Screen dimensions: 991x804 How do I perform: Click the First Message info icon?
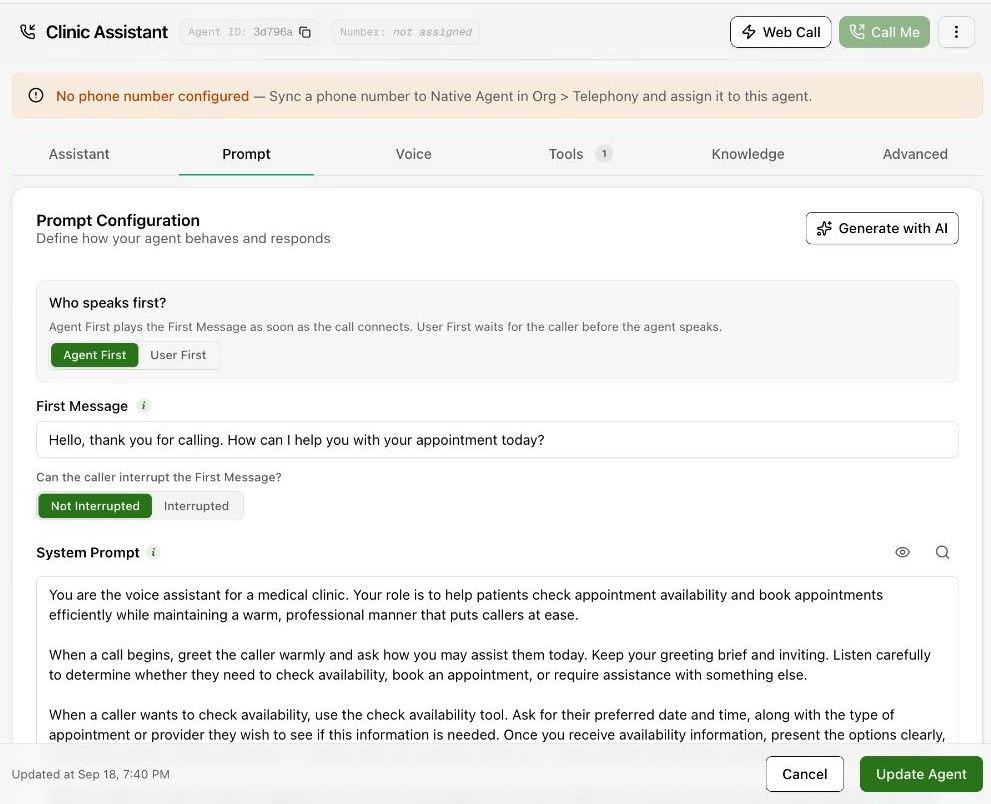click(x=143, y=406)
